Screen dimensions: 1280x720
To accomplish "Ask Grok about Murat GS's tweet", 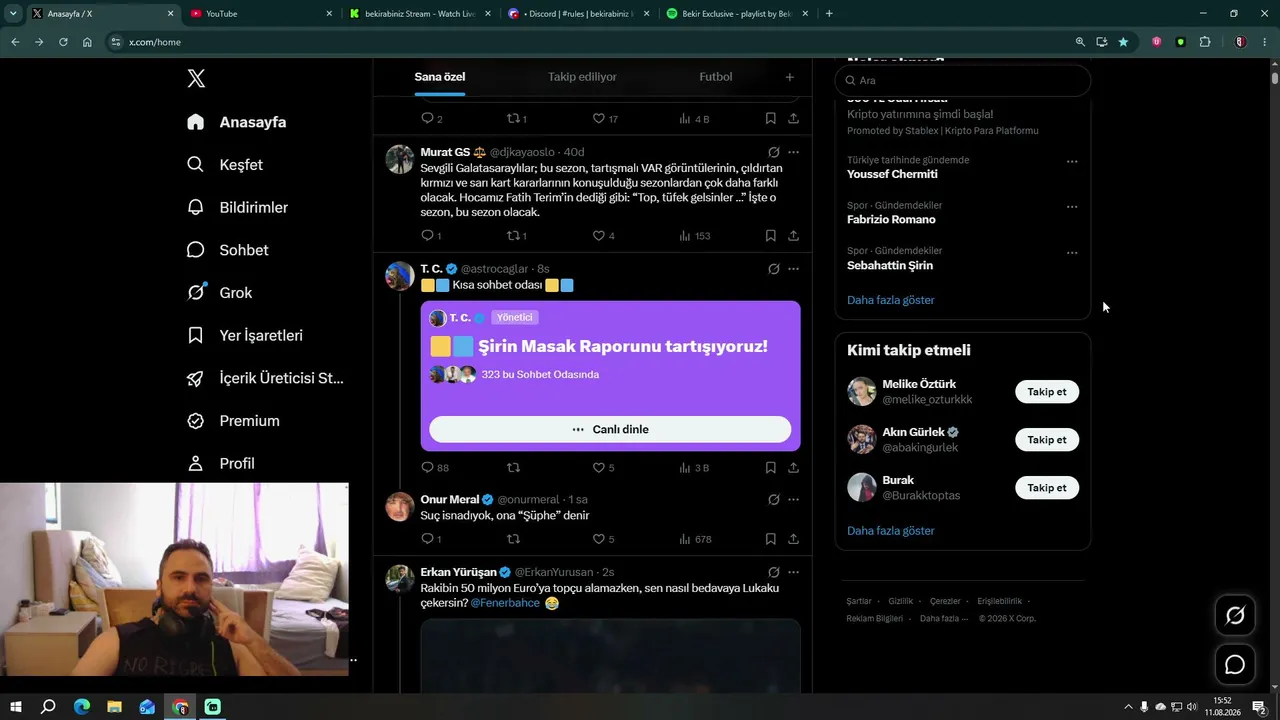I will click(x=773, y=153).
